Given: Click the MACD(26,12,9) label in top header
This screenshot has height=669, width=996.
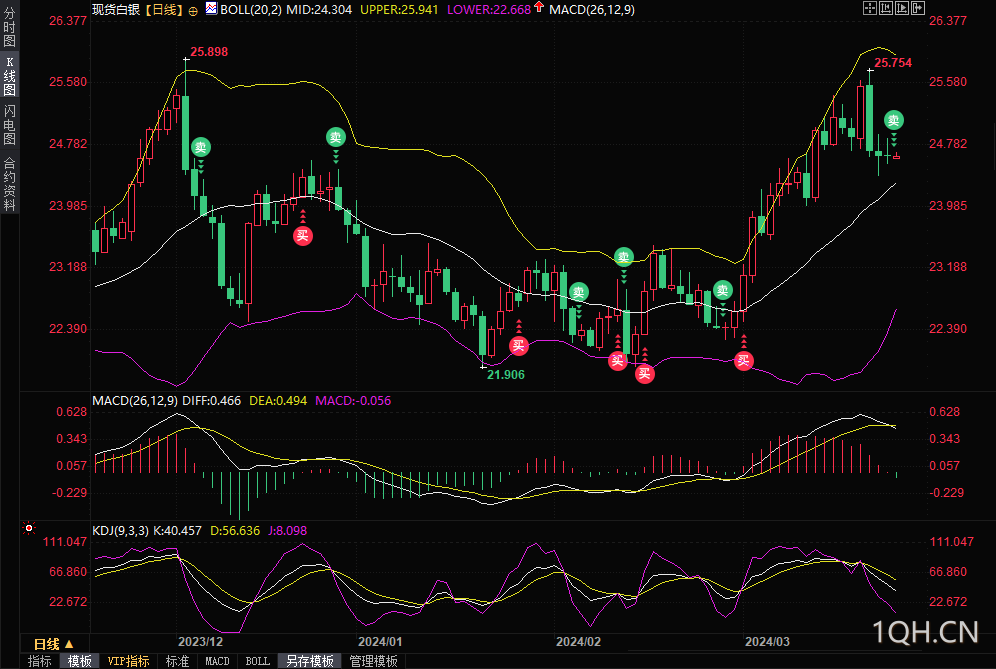Looking at the screenshot, I should (592, 10).
